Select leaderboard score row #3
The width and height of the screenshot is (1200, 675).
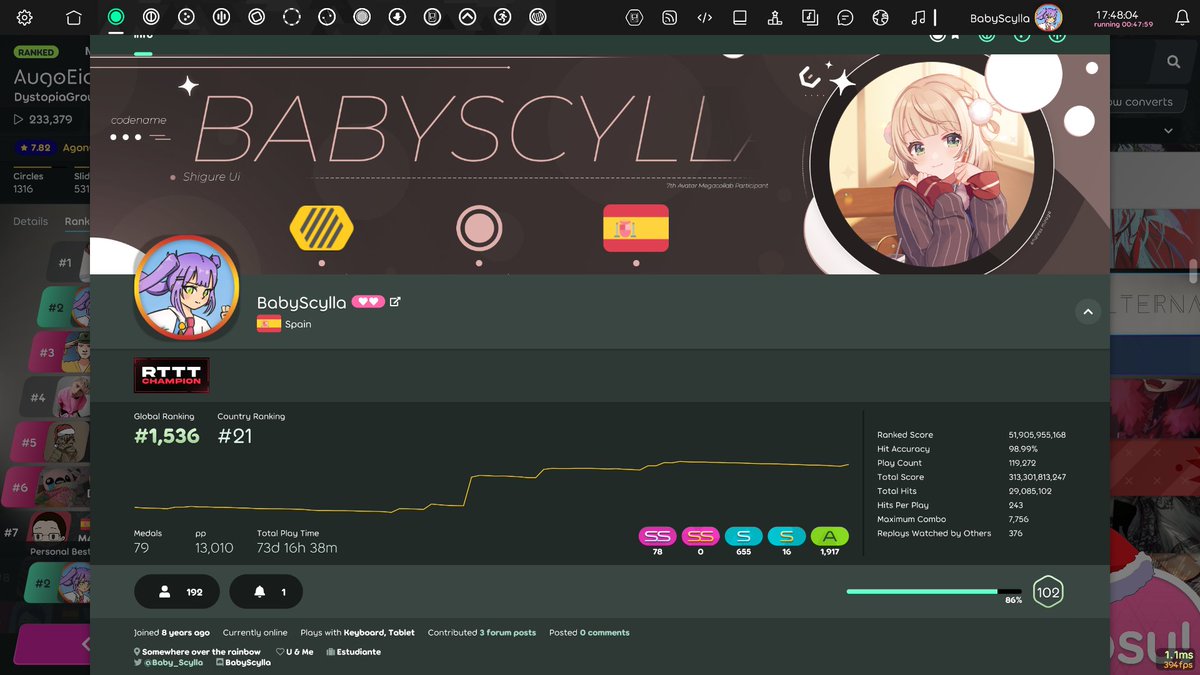(58, 352)
